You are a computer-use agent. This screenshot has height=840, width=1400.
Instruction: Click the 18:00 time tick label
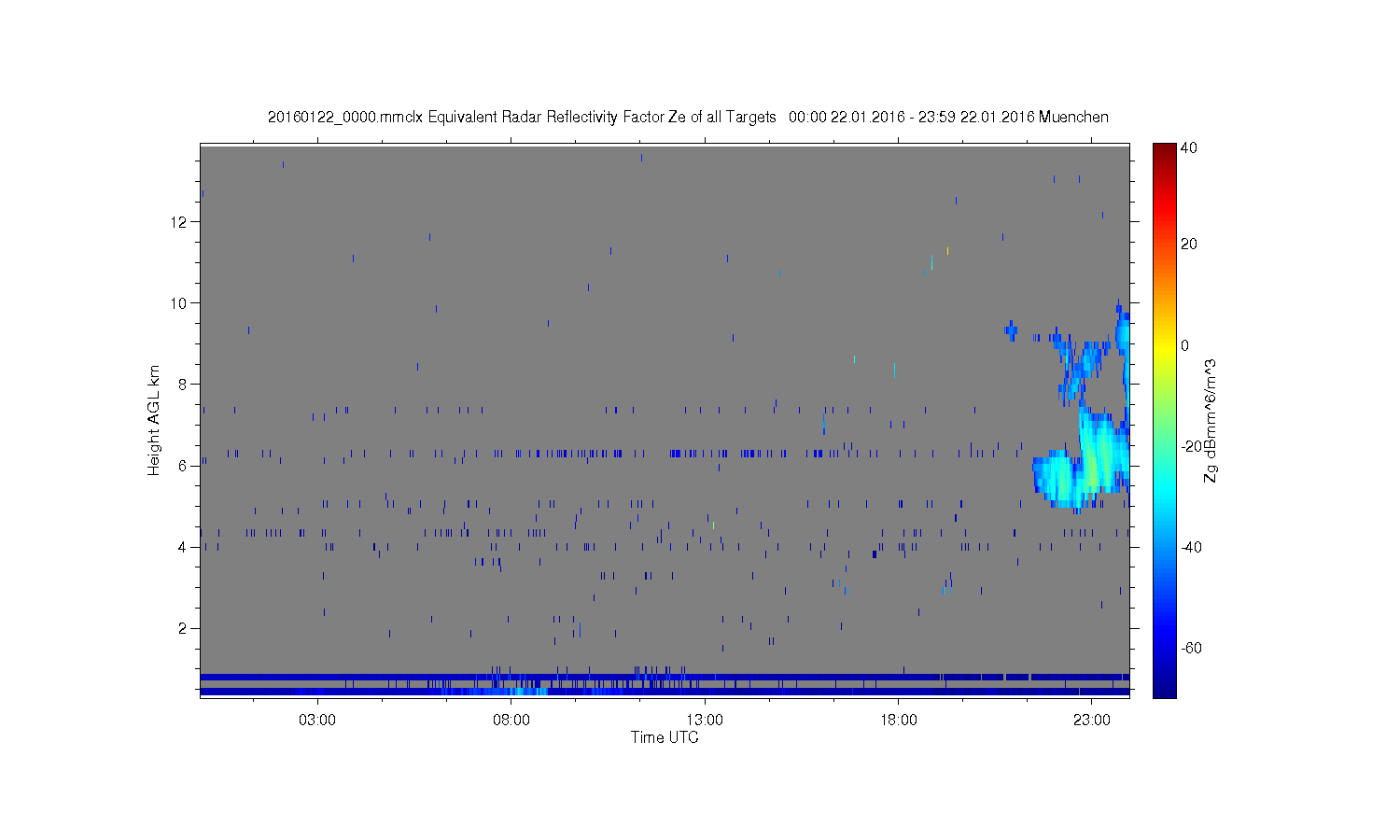pos(898,720)
